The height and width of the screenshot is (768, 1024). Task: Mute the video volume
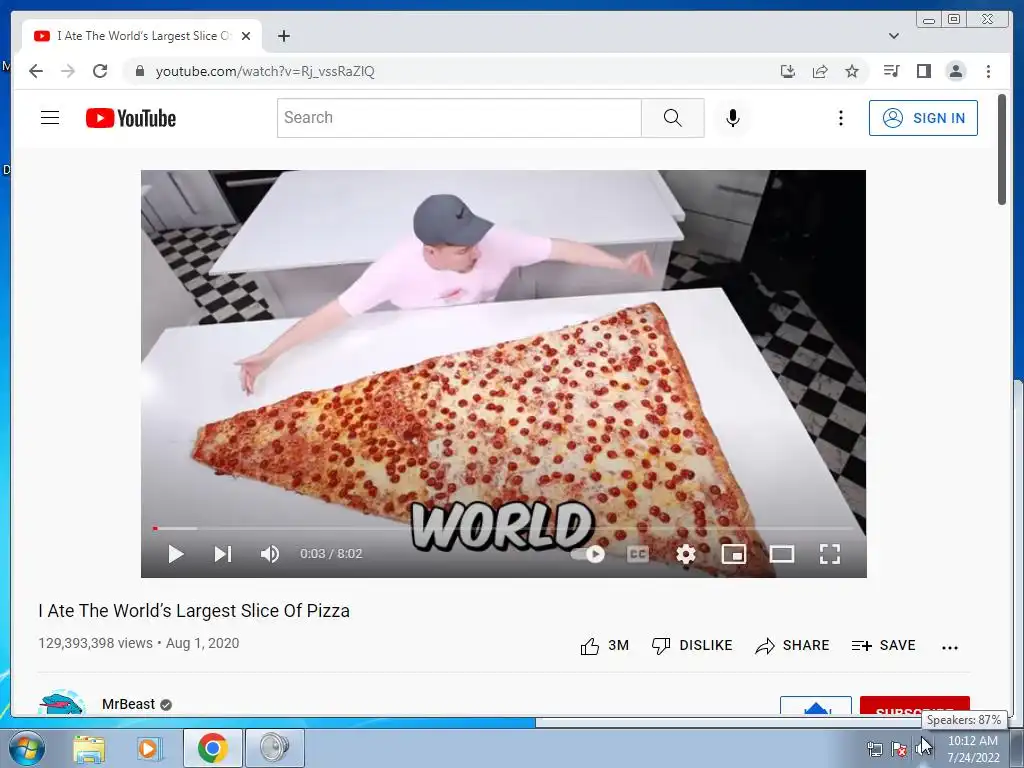click(x=270, y=554)
